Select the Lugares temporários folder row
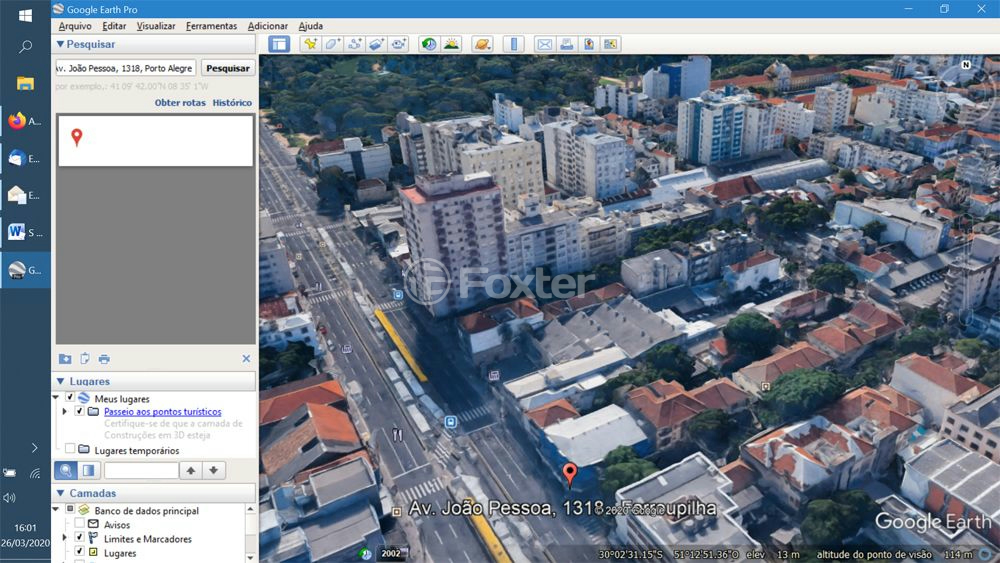Screen dimensions: 1000x563 point(136,450)
